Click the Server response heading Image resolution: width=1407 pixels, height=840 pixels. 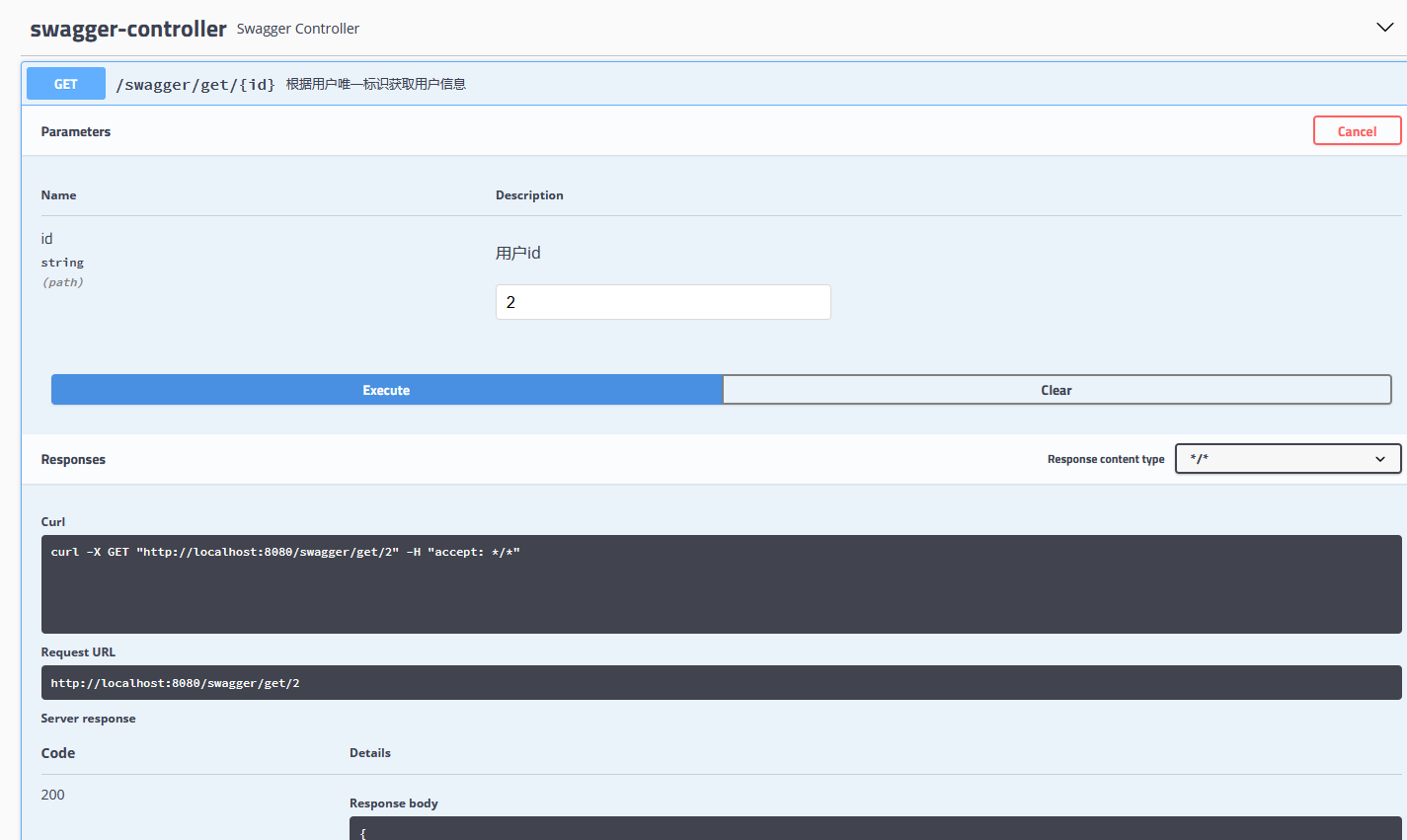88,718
